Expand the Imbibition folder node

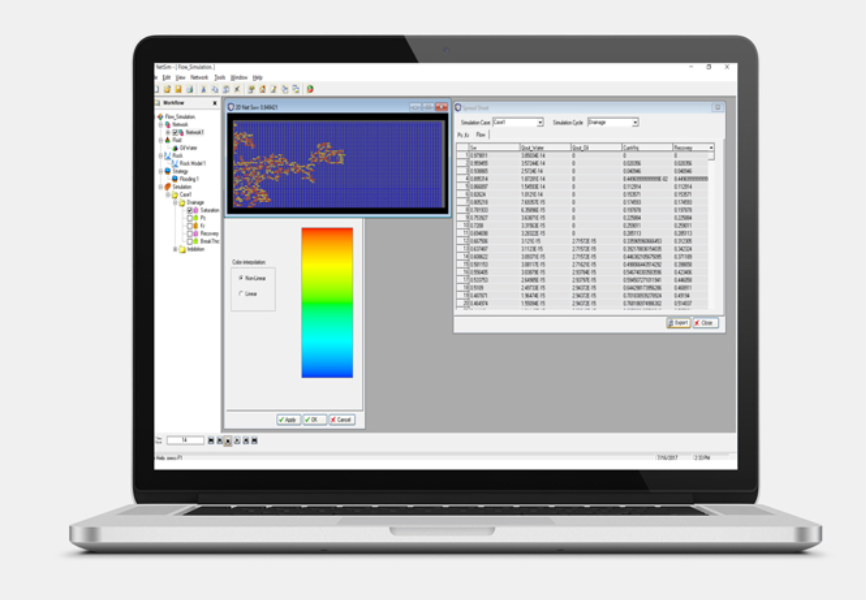coord(176,249)
